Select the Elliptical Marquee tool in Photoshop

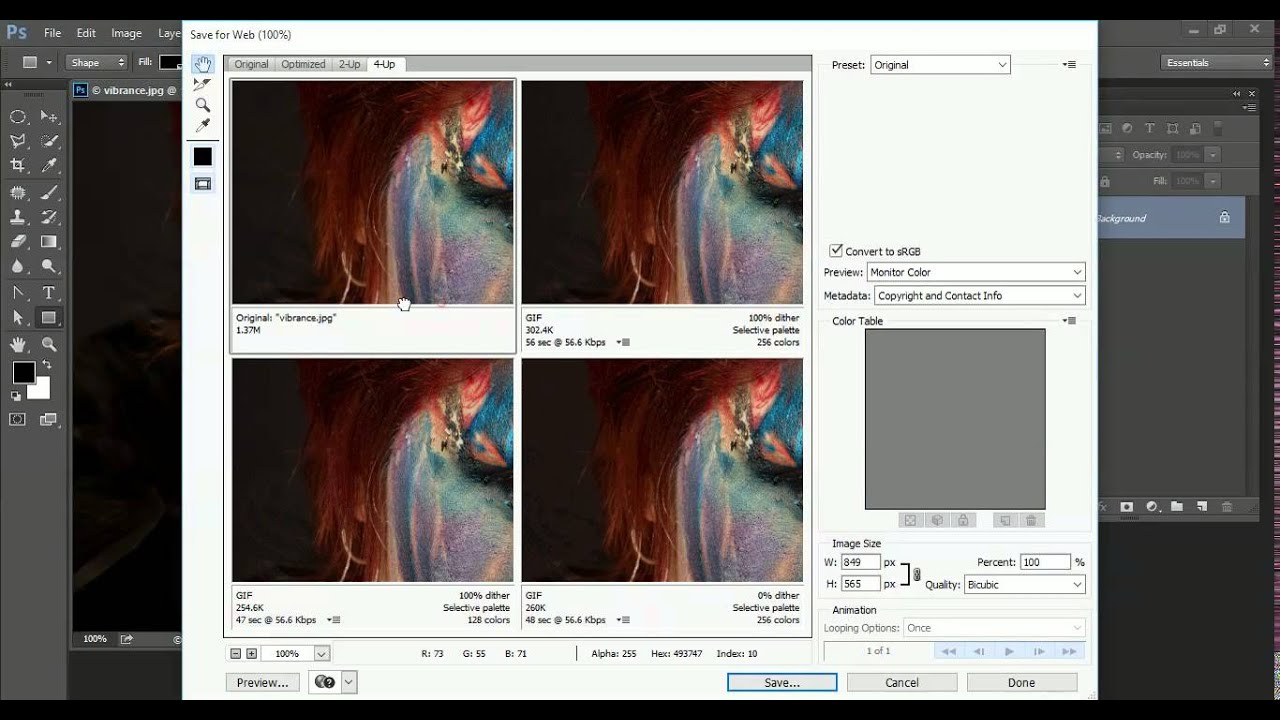[18, 117]
